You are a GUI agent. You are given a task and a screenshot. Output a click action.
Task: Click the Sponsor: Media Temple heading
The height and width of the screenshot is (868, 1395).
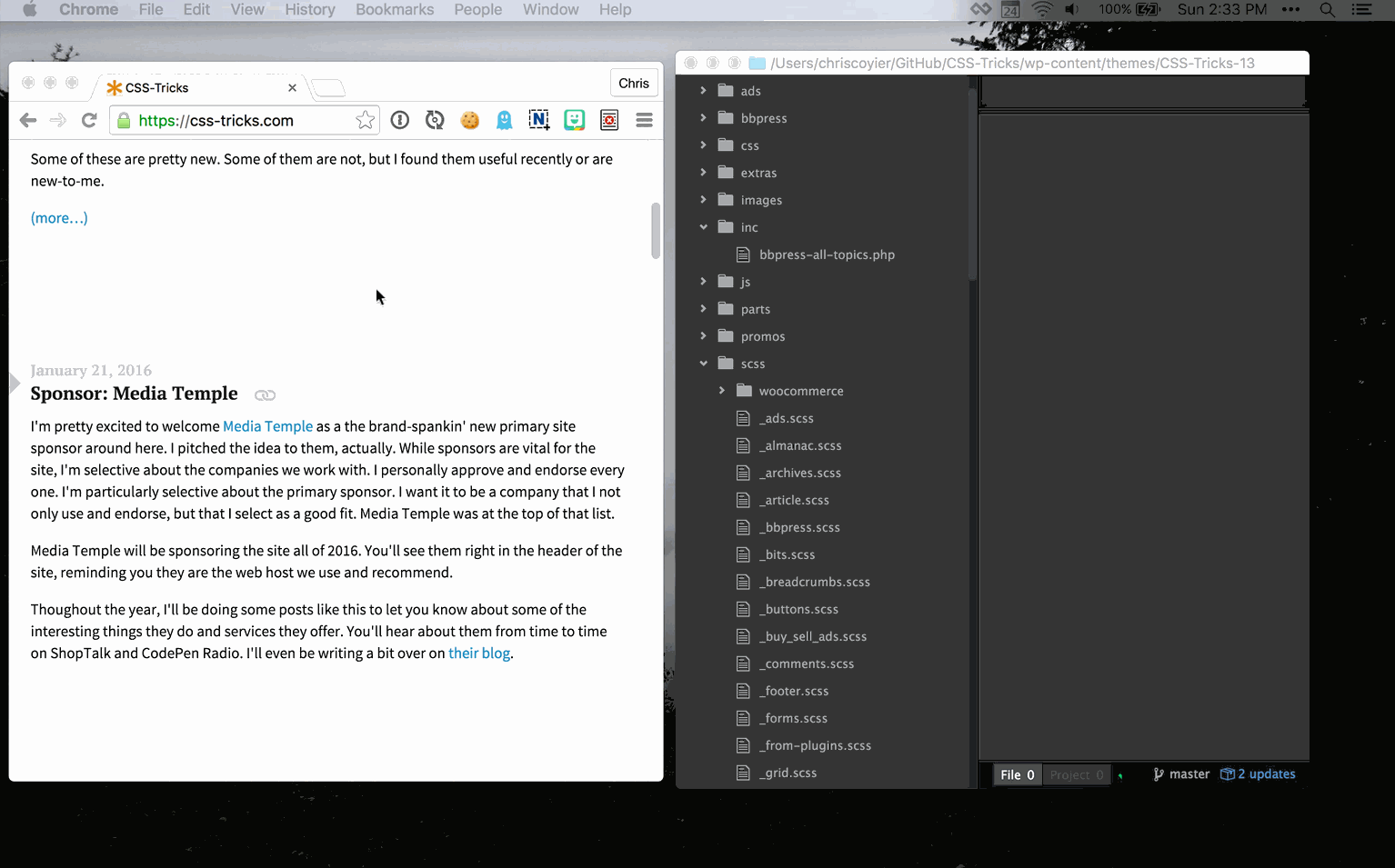pos(134,394)
